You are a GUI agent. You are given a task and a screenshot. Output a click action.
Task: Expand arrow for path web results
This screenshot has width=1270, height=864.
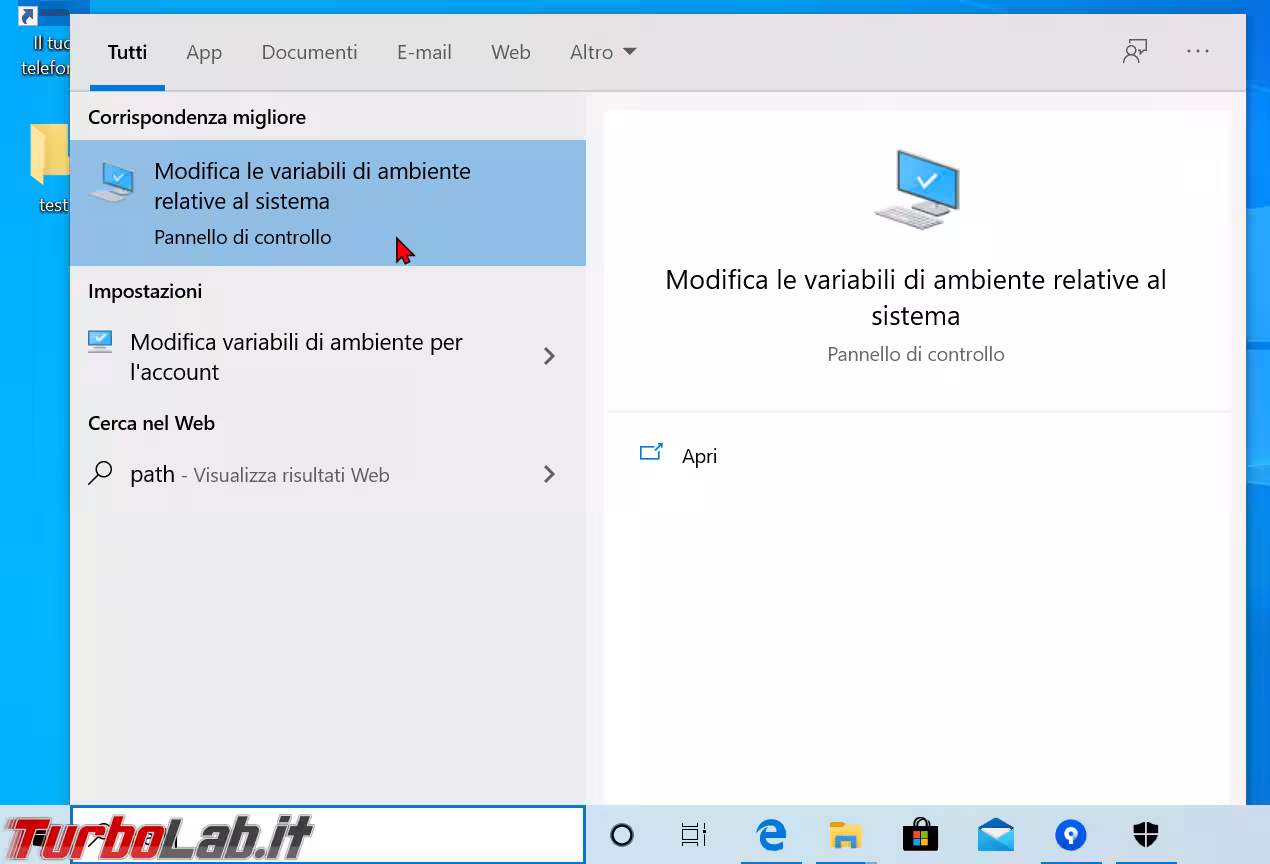coord(549,474)
